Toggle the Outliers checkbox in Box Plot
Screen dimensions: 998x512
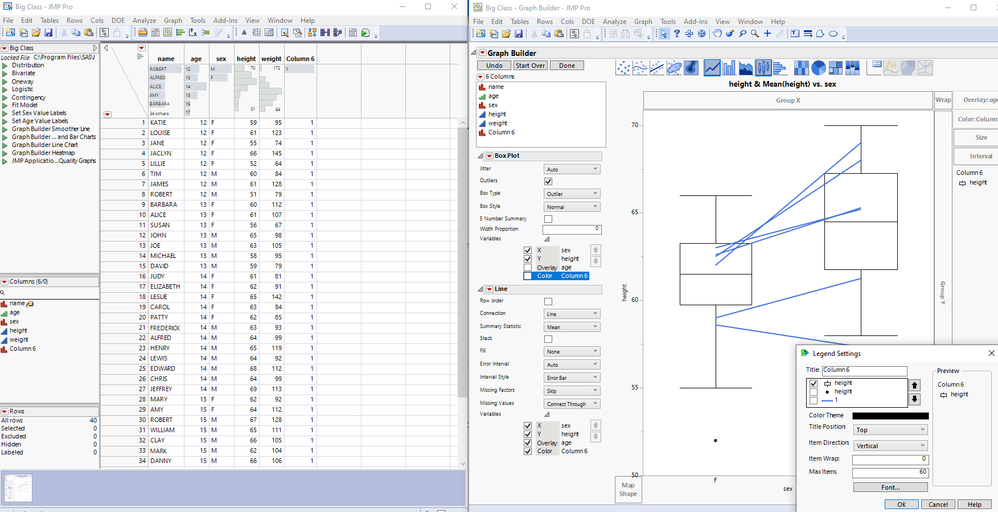pos(548,181)
